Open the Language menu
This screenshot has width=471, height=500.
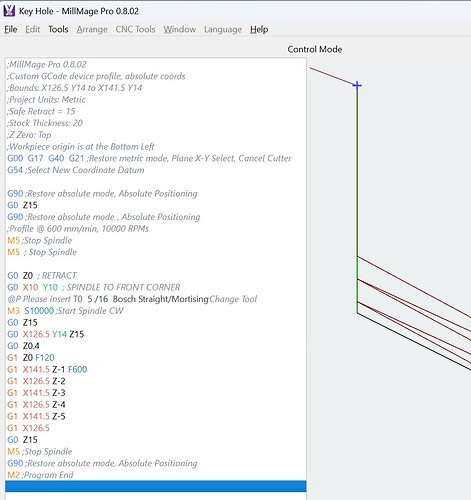[223, 29]
